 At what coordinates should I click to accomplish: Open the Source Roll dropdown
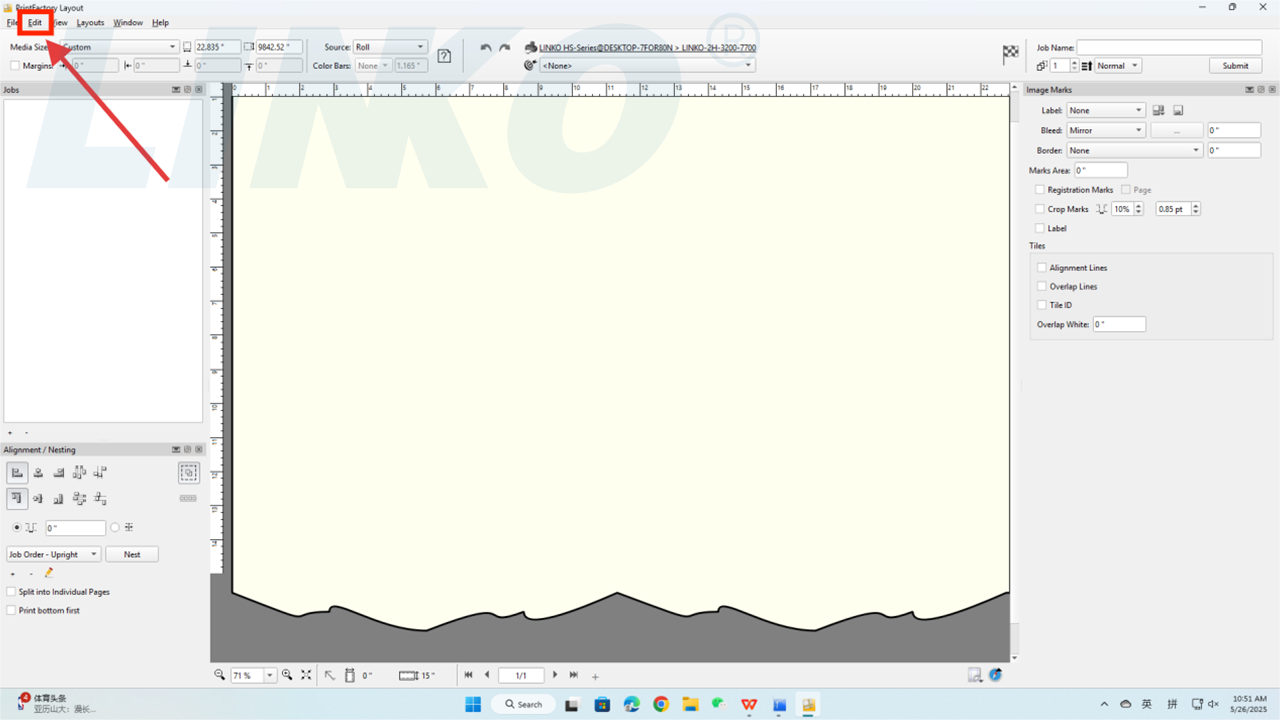coord(391,47)
